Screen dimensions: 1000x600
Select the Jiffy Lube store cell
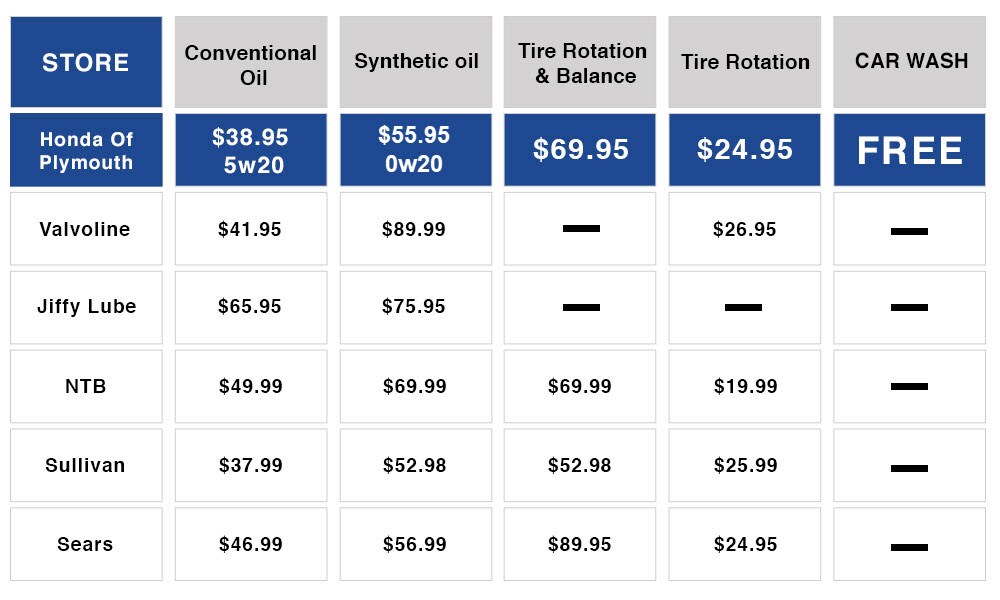pyautogui.click(x=86, y=307)
